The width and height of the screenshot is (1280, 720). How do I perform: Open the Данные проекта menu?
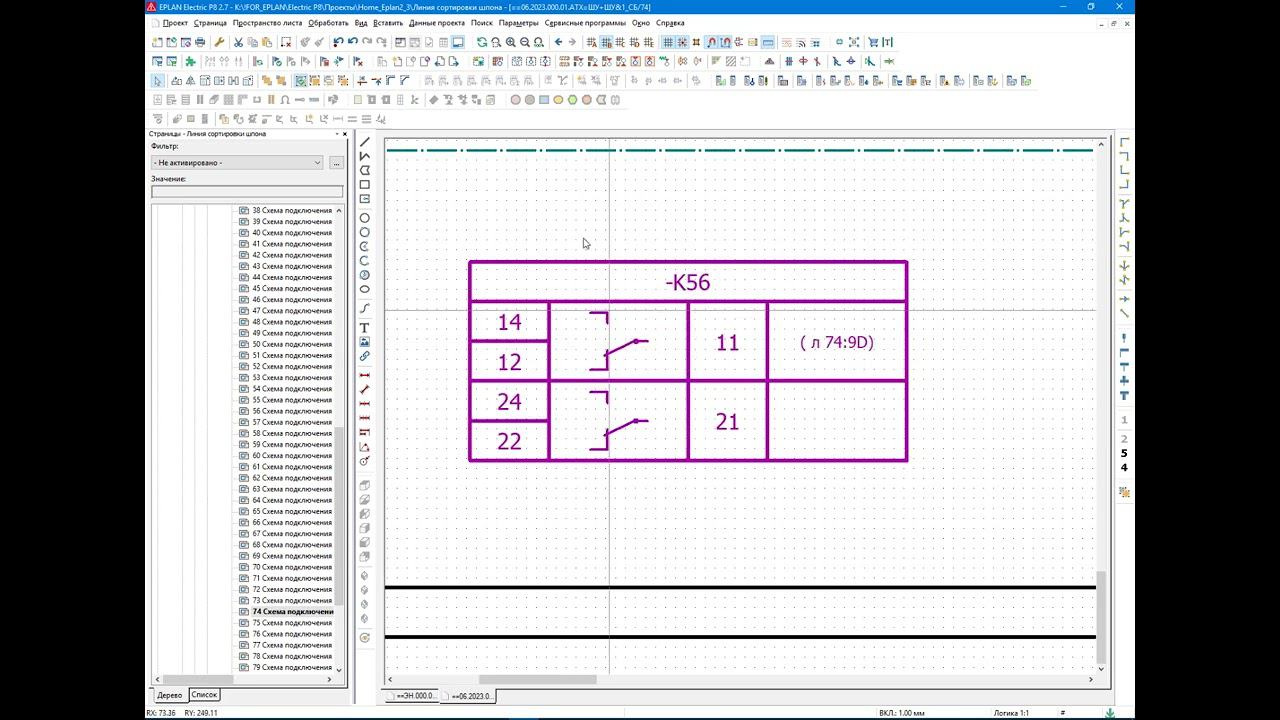tap(437, 22)
